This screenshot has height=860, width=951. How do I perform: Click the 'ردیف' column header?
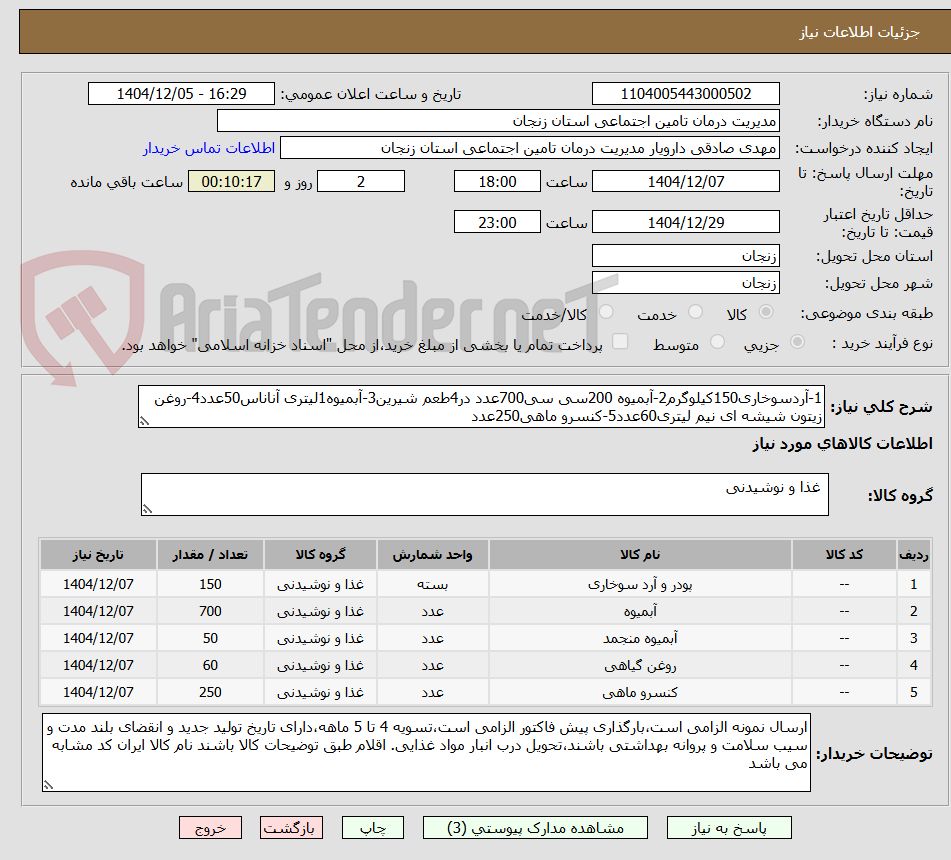click(913, 554)
